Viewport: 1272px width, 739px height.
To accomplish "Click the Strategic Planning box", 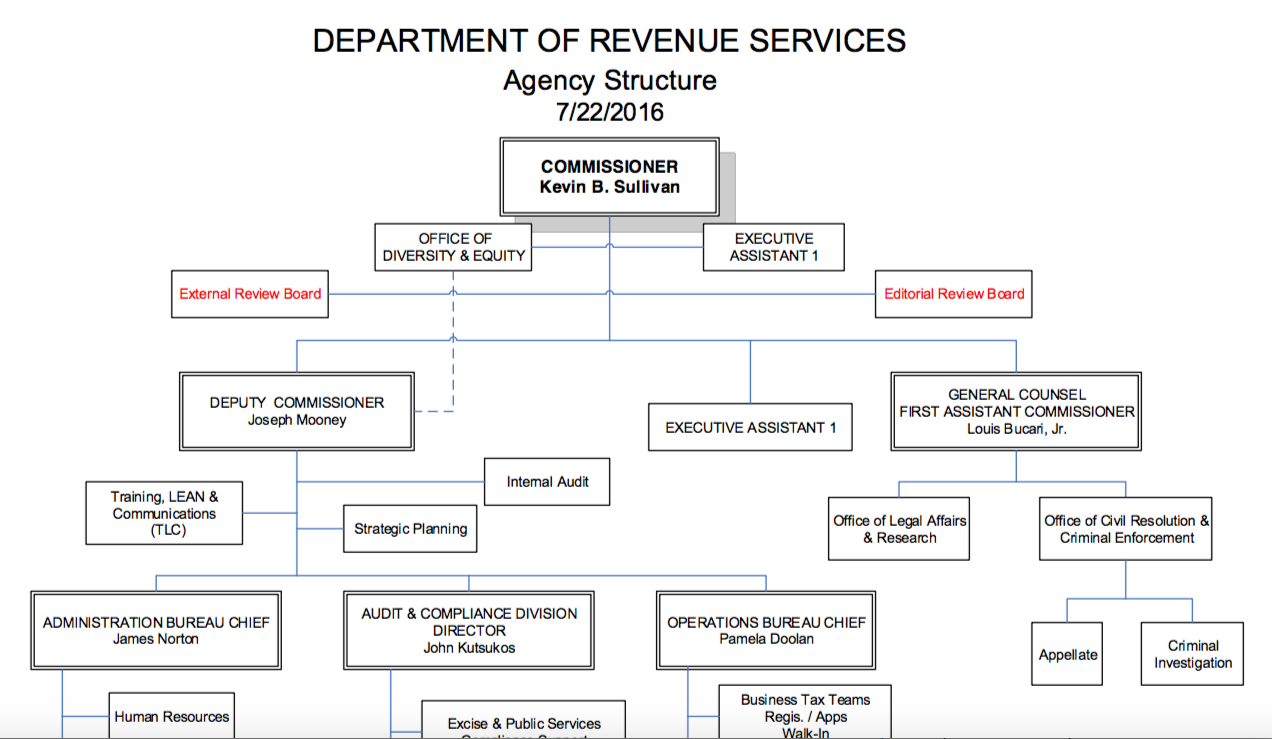I will pos(410,528).
